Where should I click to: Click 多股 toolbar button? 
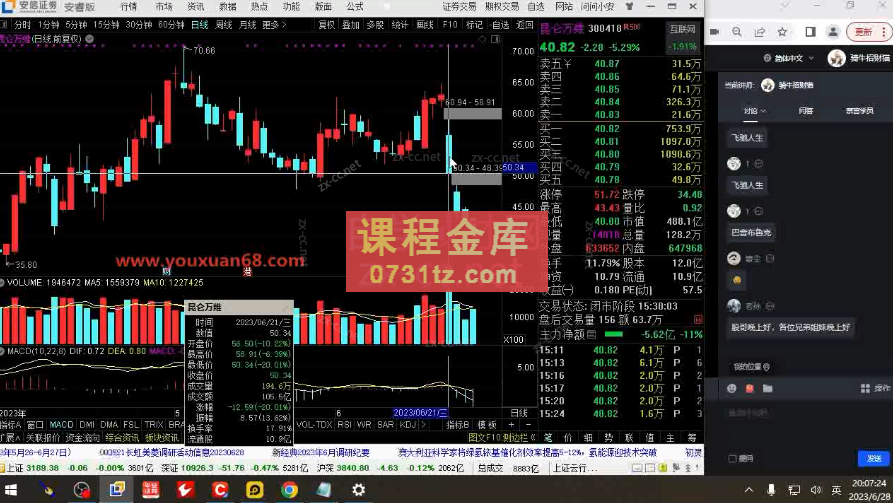tap(375, 24)
